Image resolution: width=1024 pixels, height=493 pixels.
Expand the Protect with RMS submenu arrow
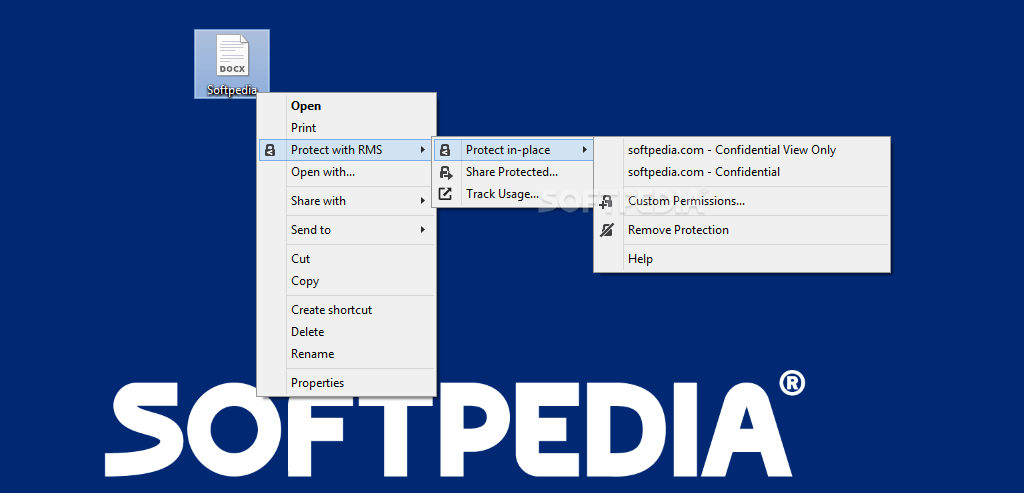[x=423, y=150]
